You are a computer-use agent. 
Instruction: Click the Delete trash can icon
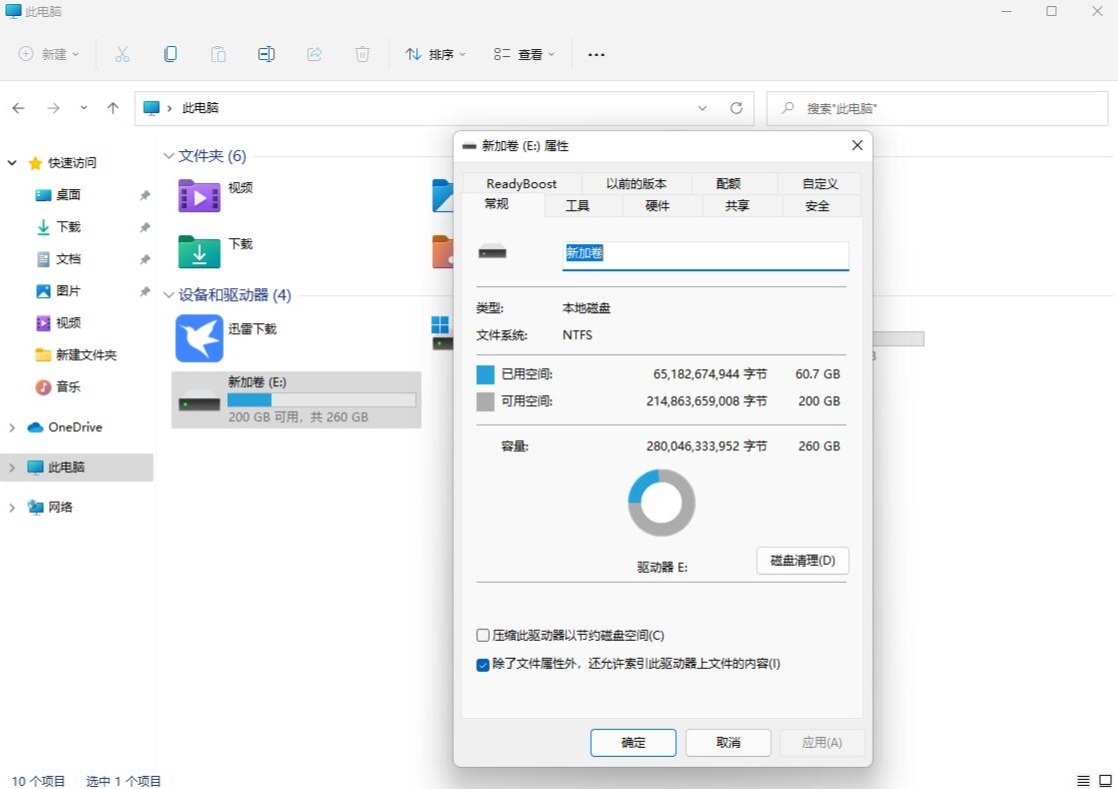[362, 54]
